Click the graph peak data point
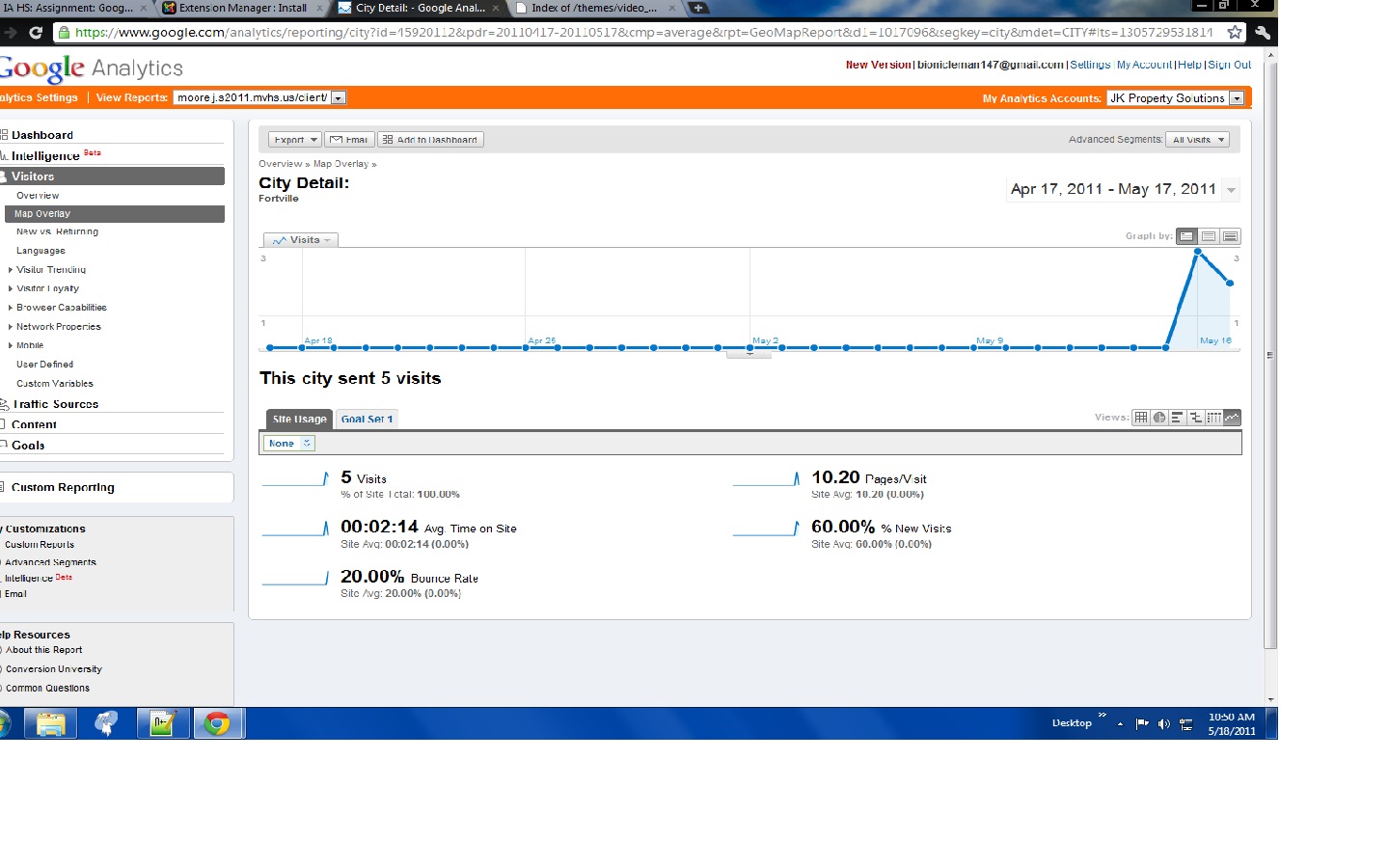 (1198, 252)
